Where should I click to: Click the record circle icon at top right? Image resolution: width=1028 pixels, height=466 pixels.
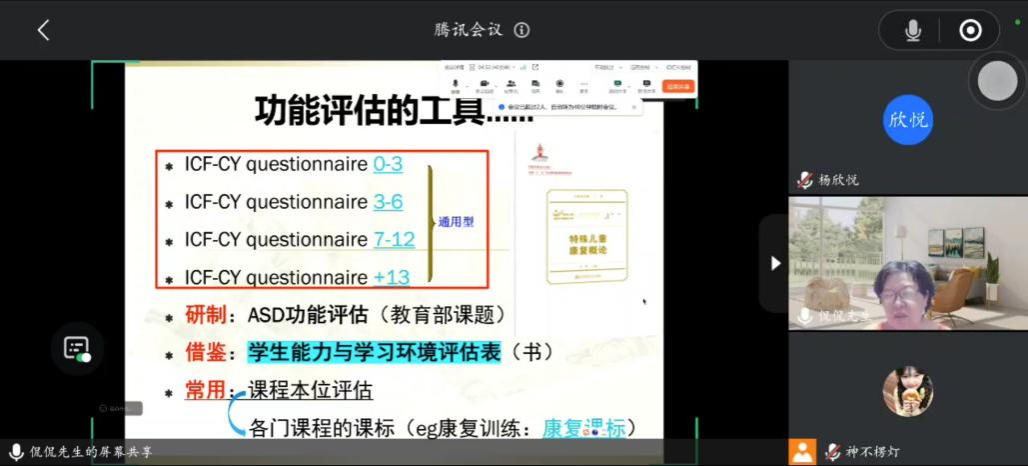(970, 31)
